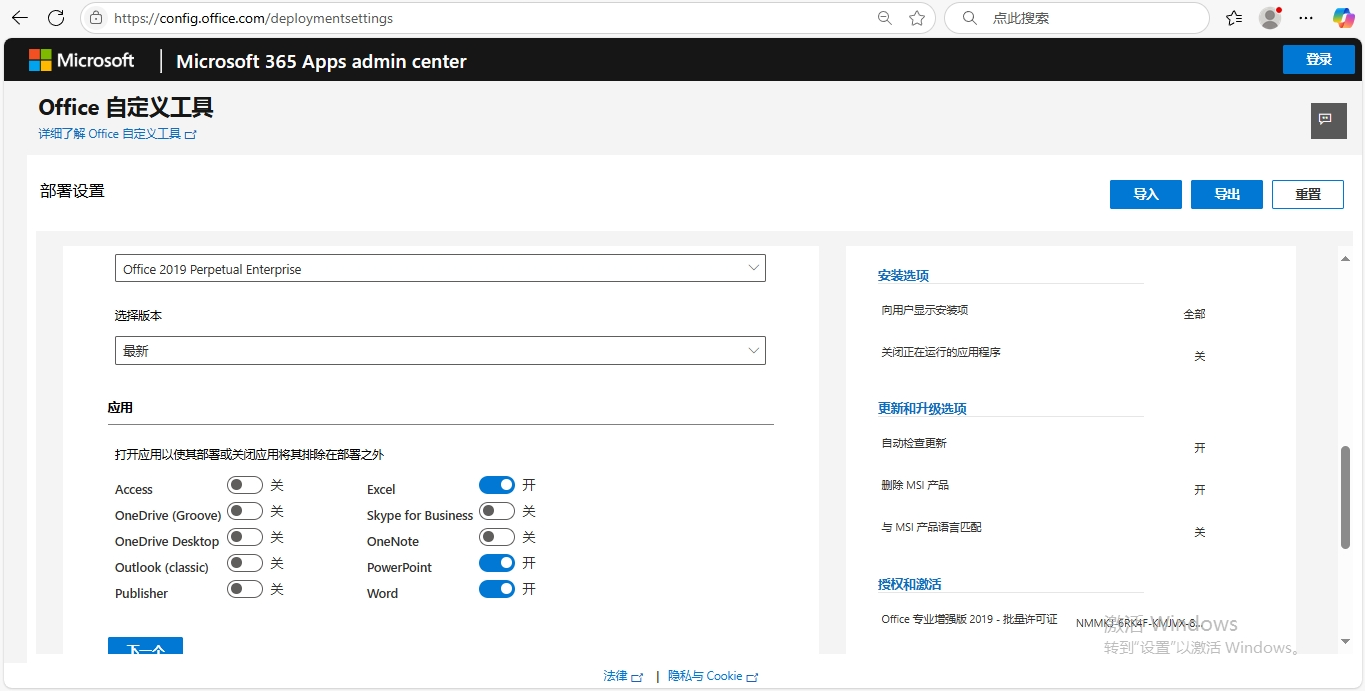Image resolution: width=1365 pixels, height=691 pixels.
Task: Open the Office 2019 Perpetual Enterprise dropdown
Action: 440,268
